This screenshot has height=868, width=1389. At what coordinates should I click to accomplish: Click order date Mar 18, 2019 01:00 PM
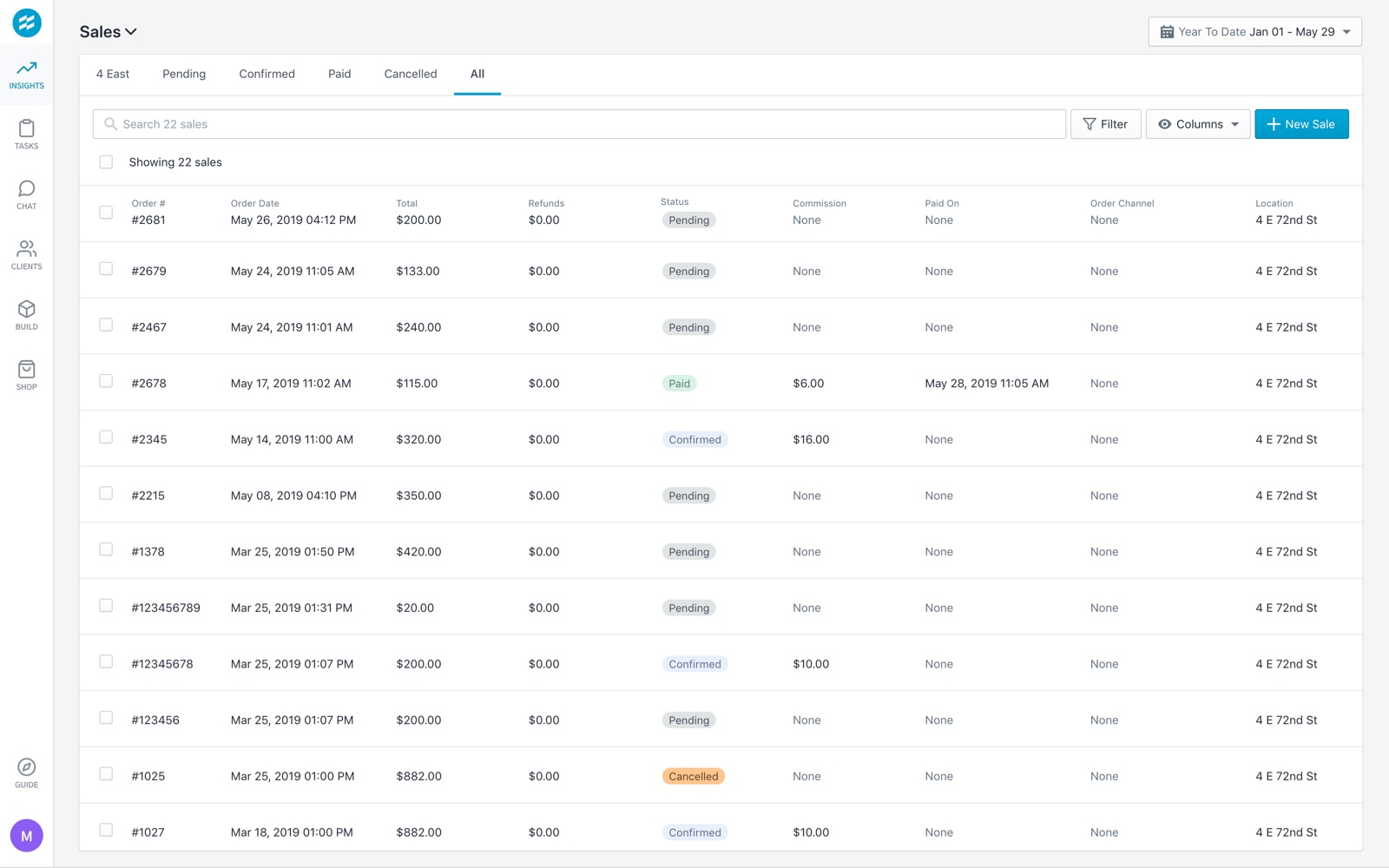(292, 832)
